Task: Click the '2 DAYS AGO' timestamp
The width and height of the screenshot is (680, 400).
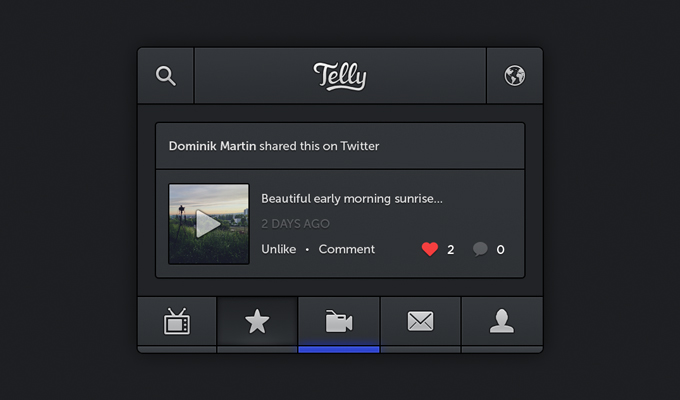Action: click(295, 224)
